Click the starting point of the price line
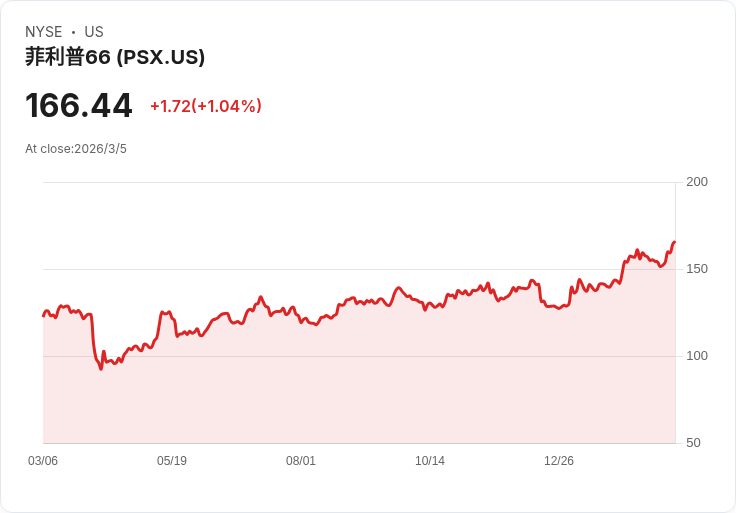The height and width of the screenshot is (513, 736). click(44, 315)
